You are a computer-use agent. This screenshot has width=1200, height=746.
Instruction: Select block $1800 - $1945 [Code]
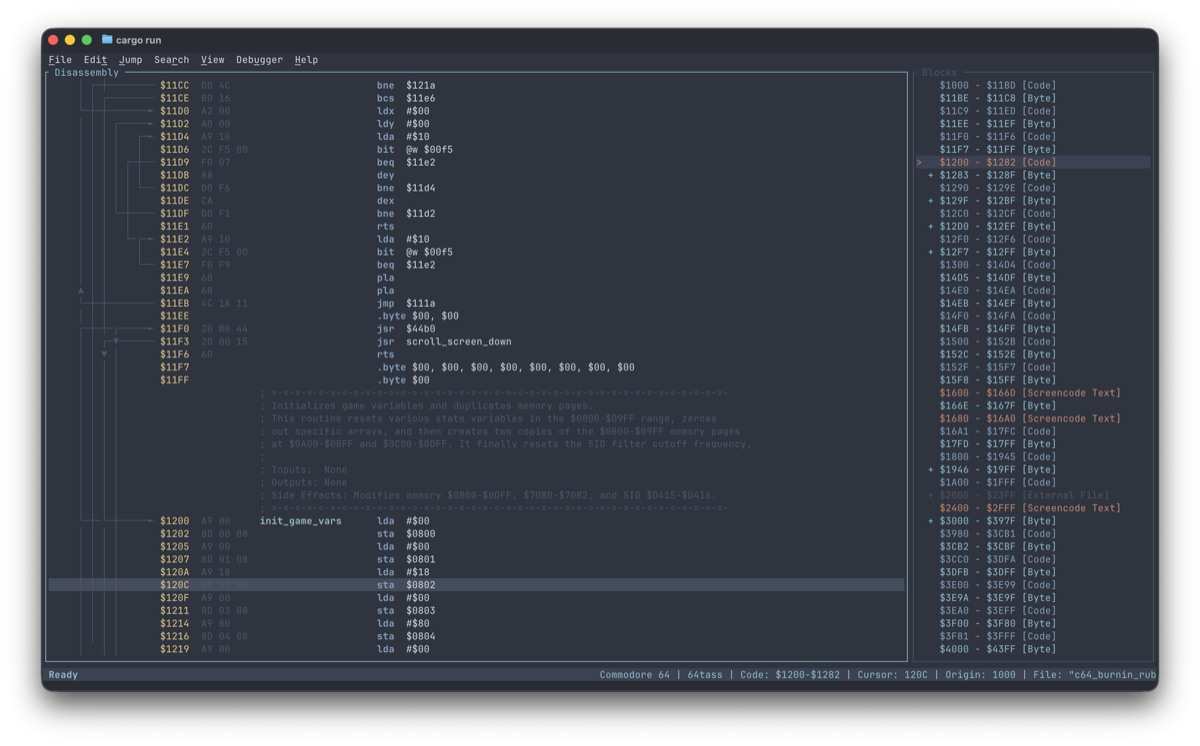997,457
